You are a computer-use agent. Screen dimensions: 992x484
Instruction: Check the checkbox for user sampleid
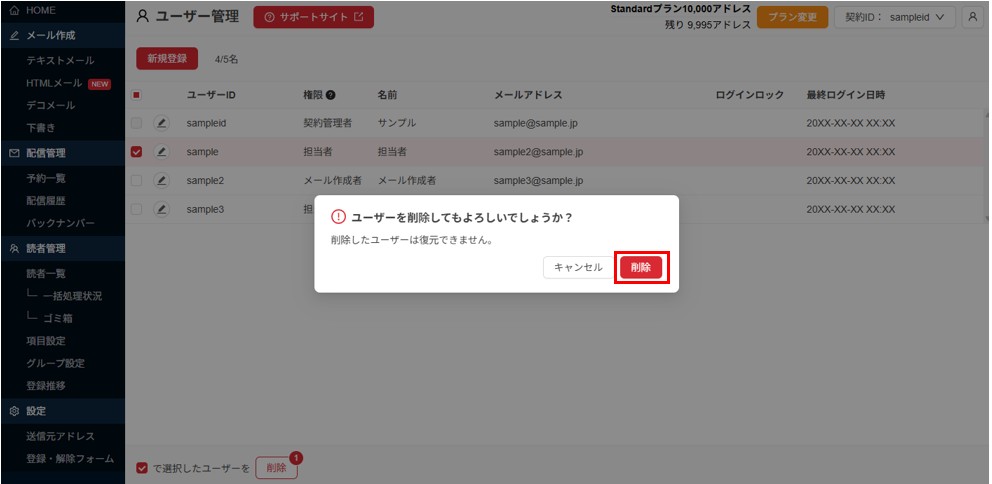coord(137,123)
